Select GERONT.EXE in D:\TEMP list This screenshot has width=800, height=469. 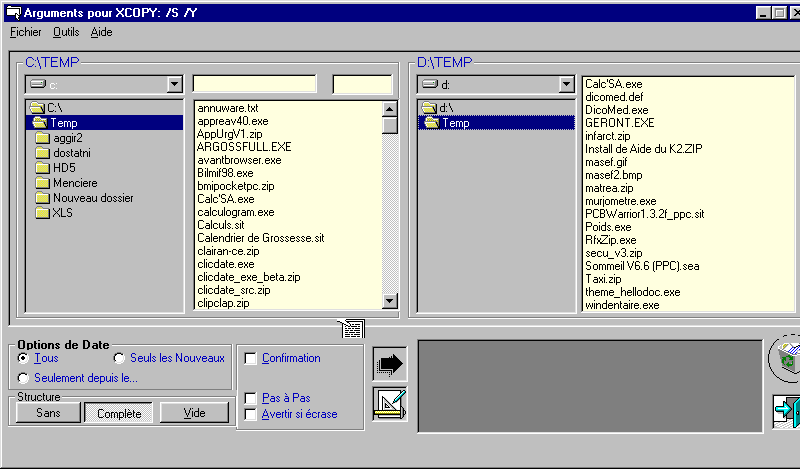click(x=619, y=123)
